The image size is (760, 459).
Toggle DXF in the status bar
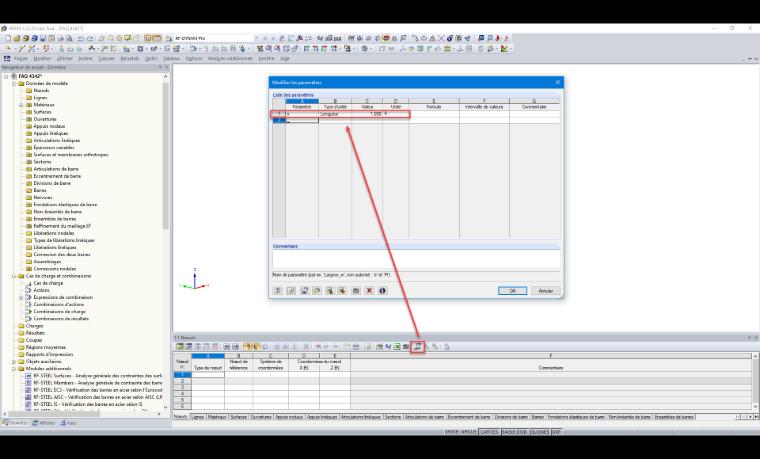coord(556,432)
